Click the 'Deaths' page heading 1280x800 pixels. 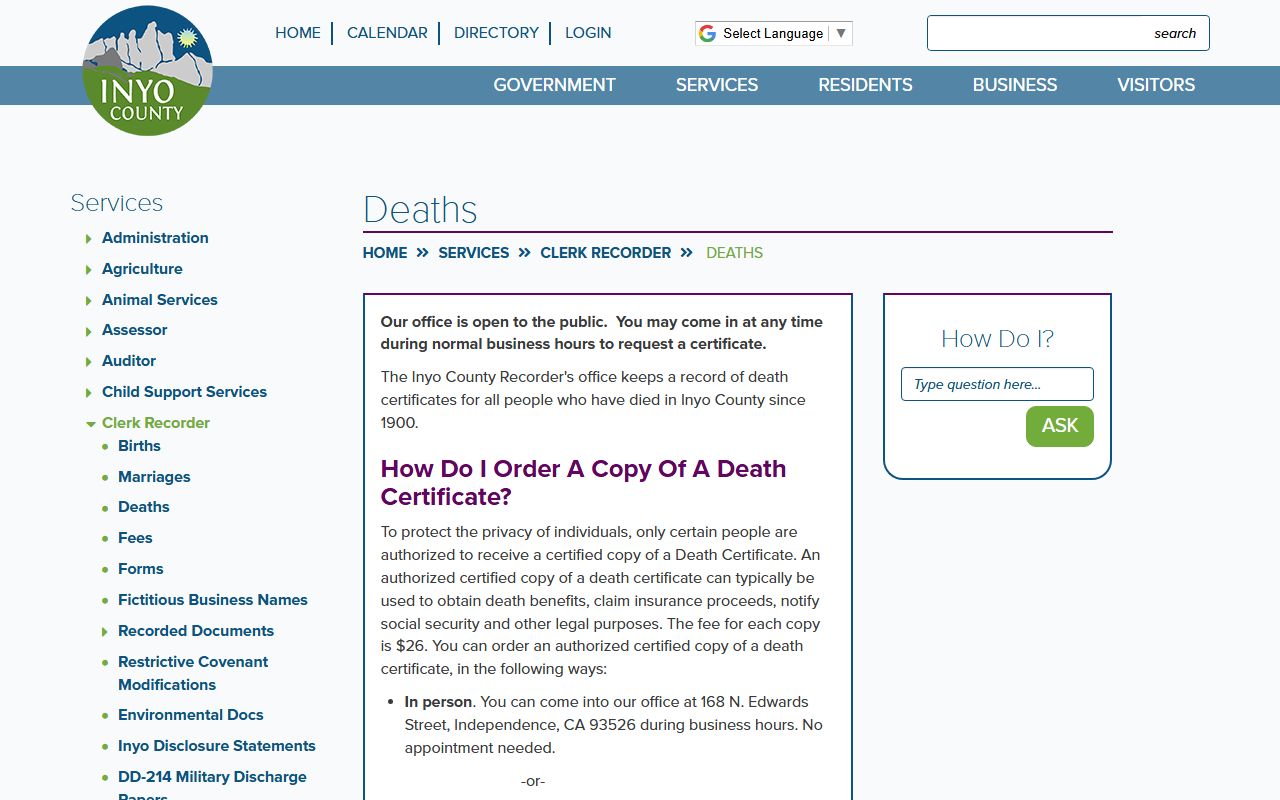pyautogui.click(x=420, y=210)
